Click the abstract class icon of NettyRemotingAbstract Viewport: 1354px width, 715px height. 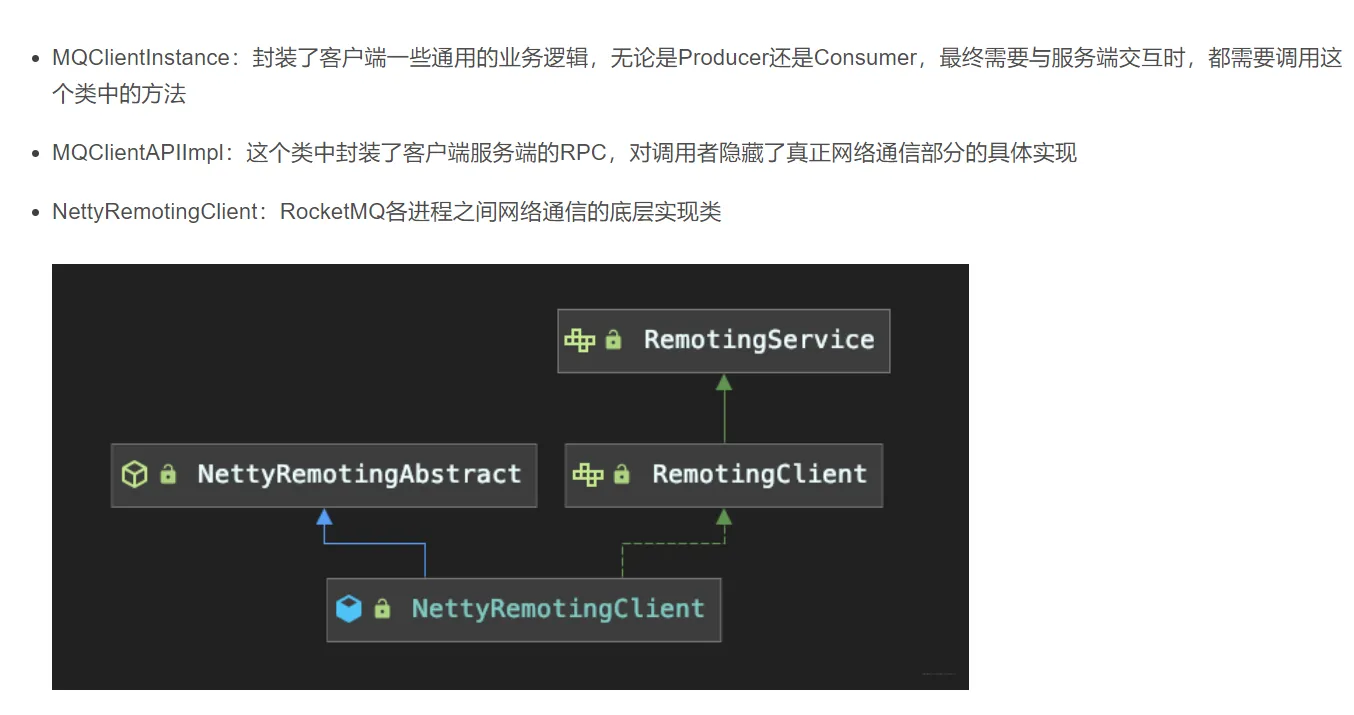pyautogui.click(x=134, y=474)
